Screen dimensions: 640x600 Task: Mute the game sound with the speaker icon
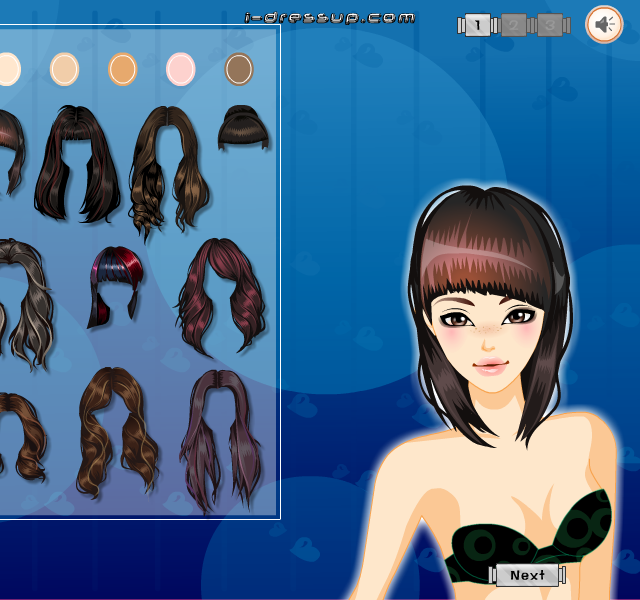point(604,24)
